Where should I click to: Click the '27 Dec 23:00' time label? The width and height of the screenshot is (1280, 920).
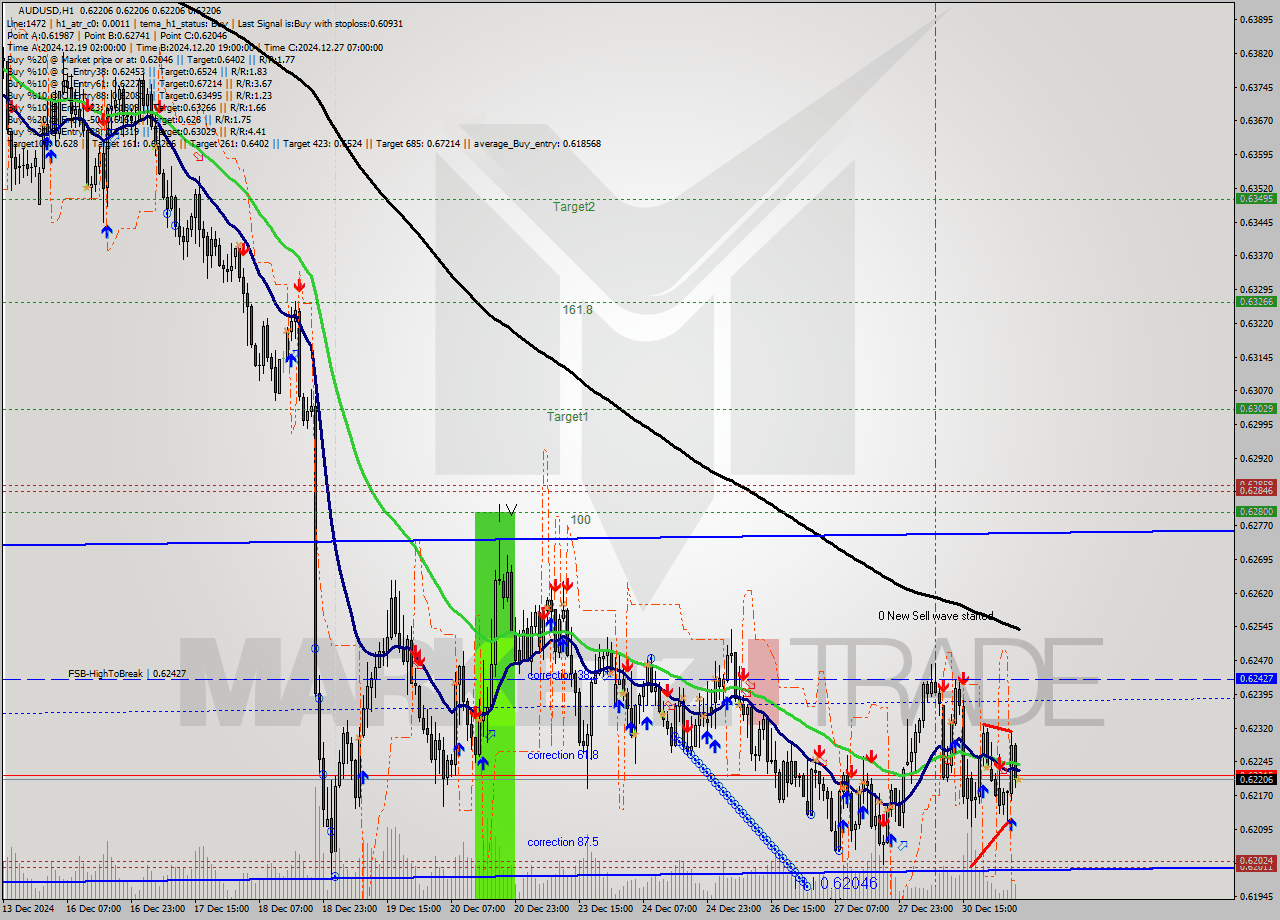coord(926,910)
